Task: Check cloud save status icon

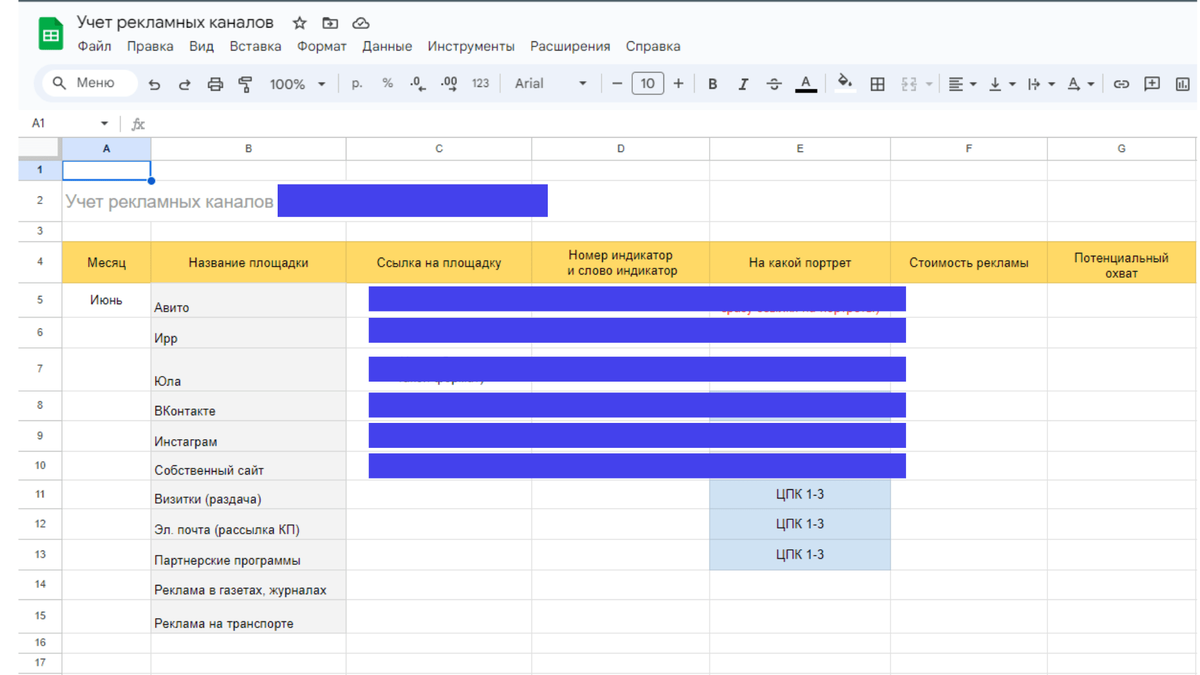Action: point(361,22)
